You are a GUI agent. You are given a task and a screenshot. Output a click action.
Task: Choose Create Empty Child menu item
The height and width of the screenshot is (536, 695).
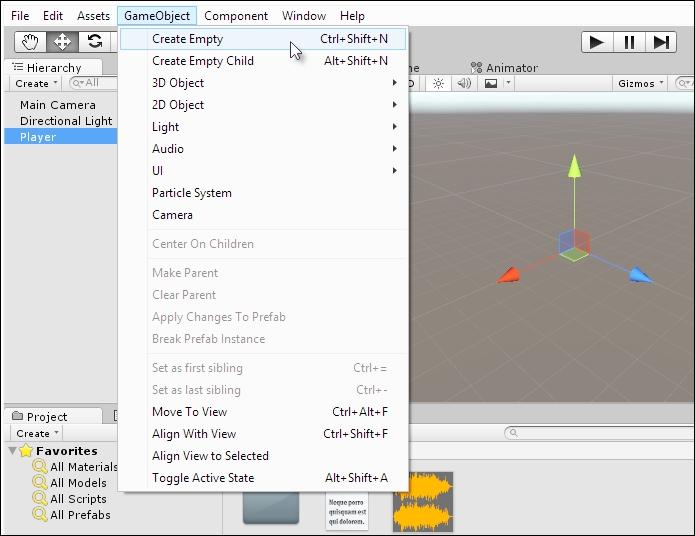click(x=263, y=61)
